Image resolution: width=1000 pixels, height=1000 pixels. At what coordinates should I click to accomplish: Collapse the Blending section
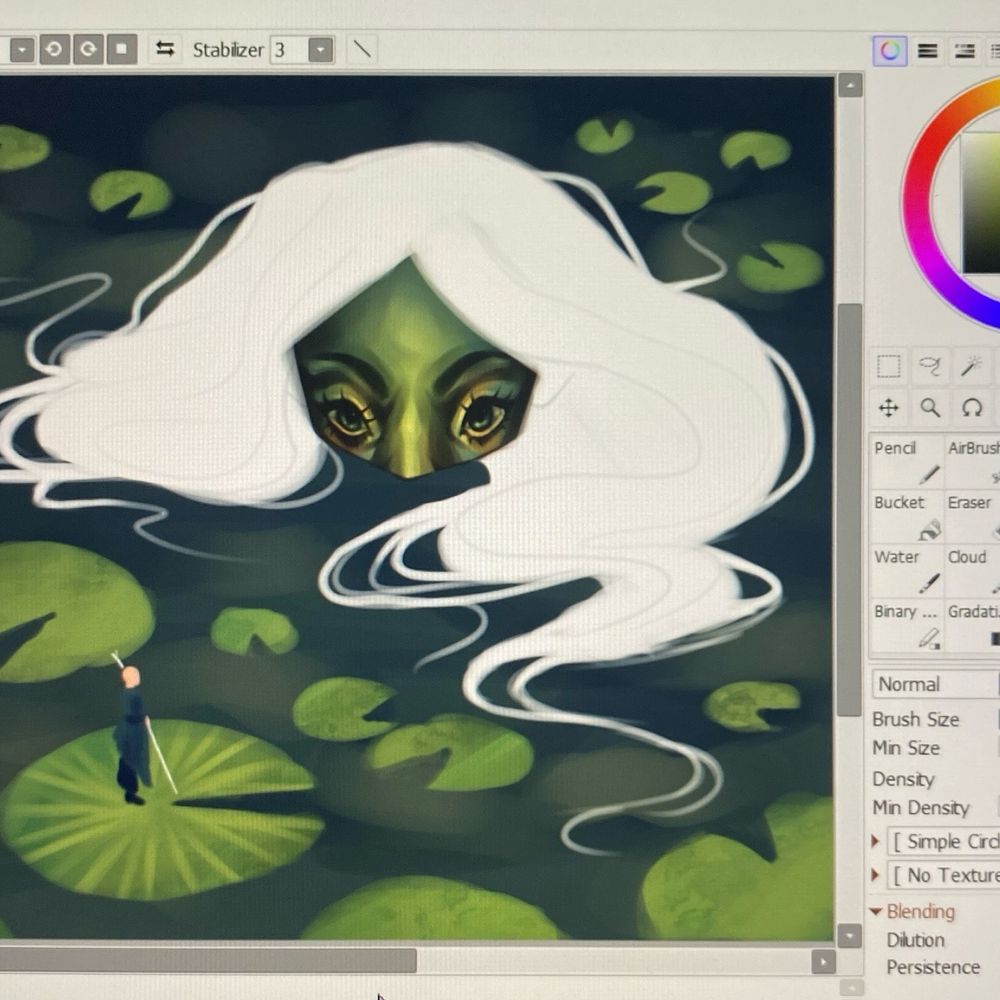[x=876, y=912]
